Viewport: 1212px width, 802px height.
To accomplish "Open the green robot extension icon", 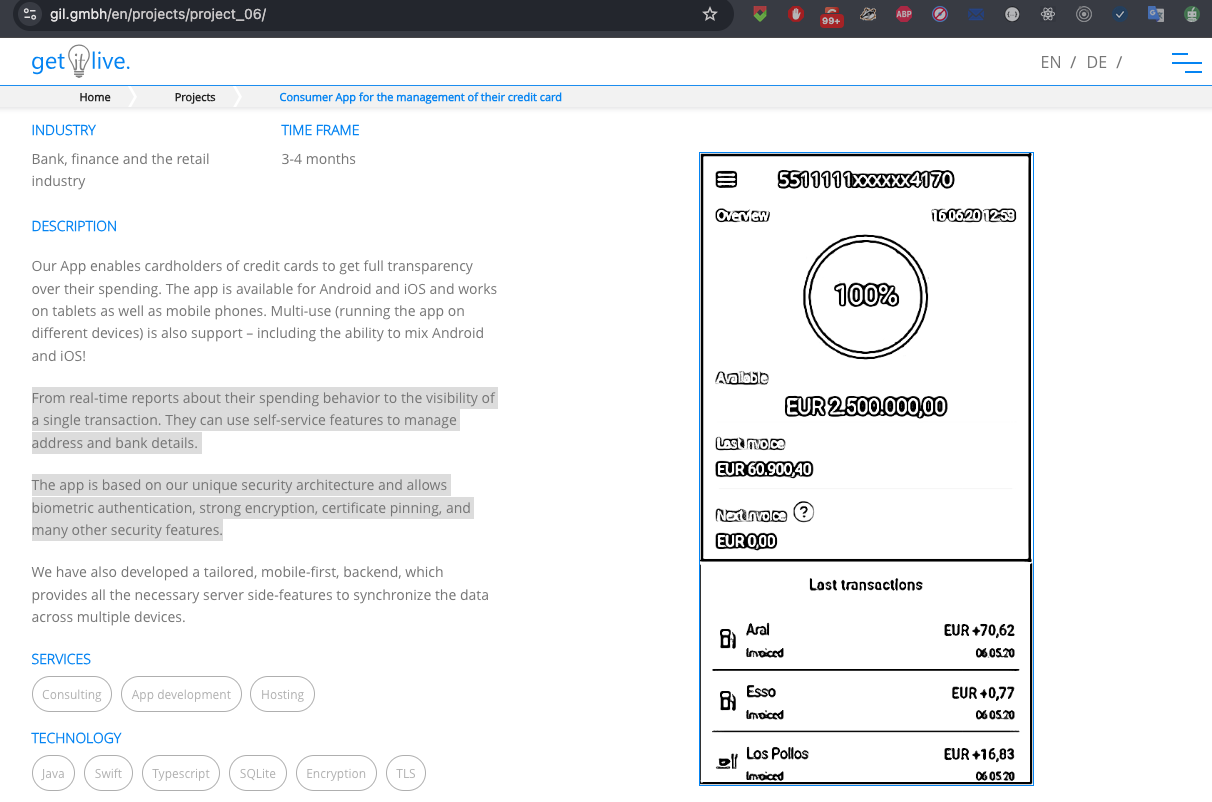I will (1192, 14).
